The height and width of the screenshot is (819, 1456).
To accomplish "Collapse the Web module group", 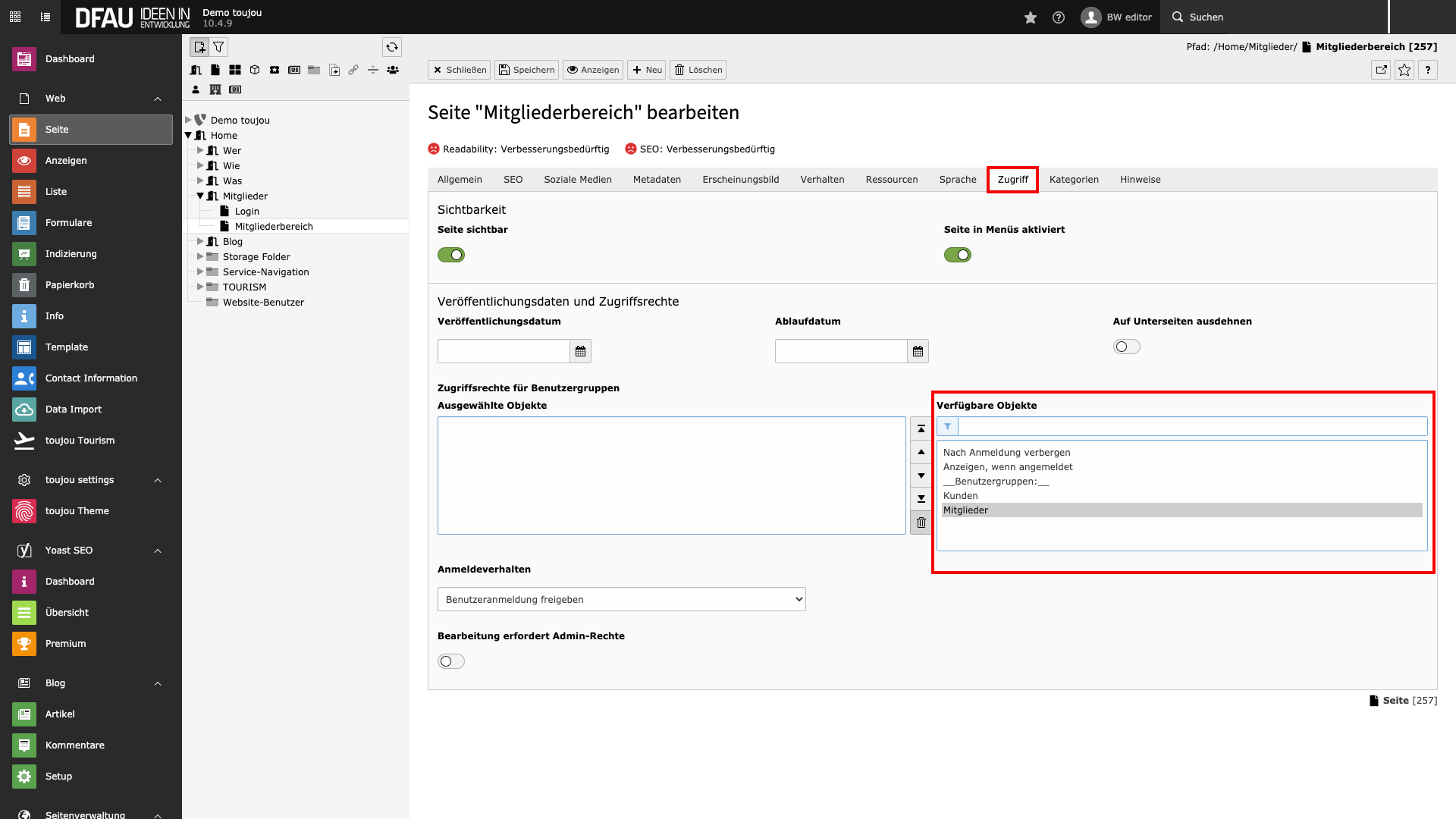I will point(158,99).
